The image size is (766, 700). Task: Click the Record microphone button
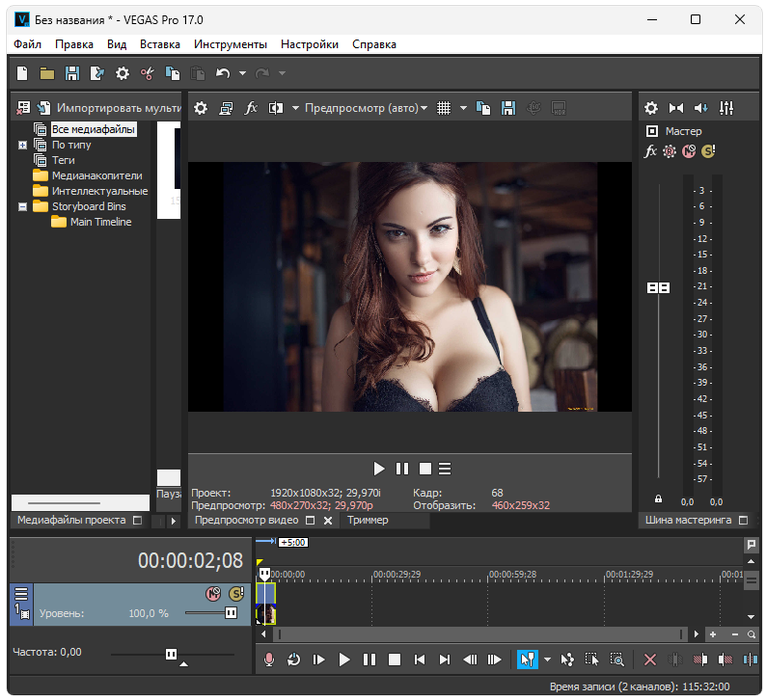point(268,660)
